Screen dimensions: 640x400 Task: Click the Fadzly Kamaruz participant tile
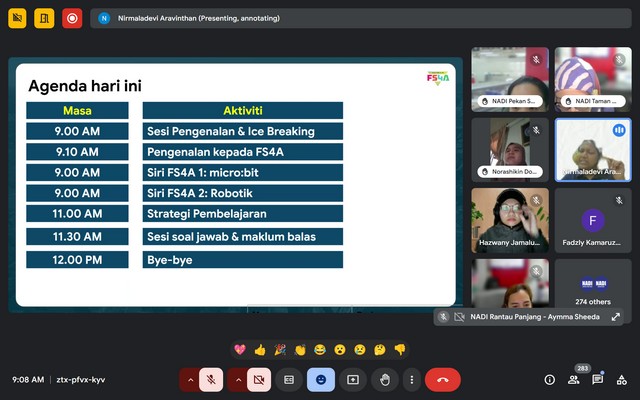(594, 222)
